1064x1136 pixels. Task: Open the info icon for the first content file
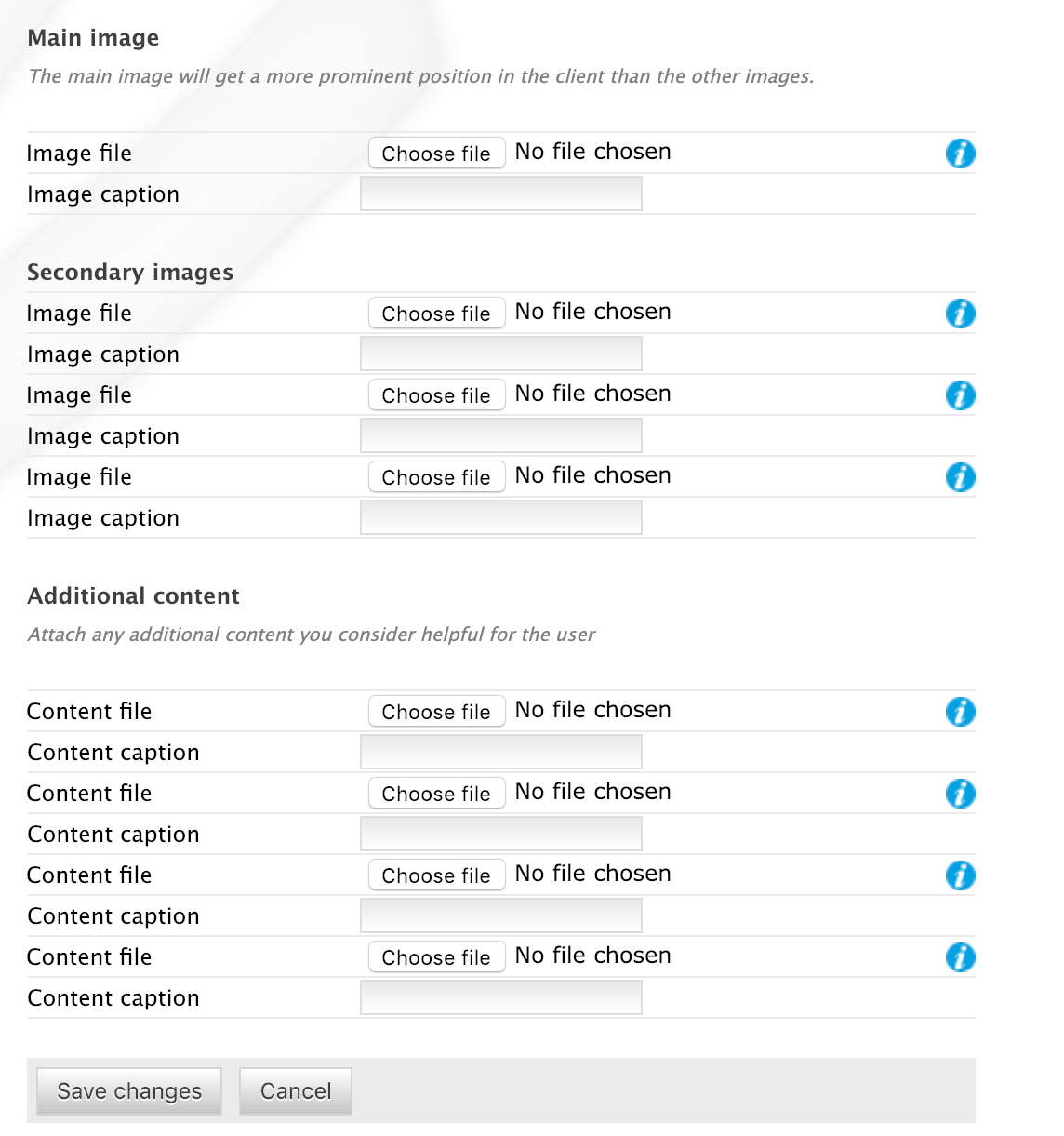960,712
